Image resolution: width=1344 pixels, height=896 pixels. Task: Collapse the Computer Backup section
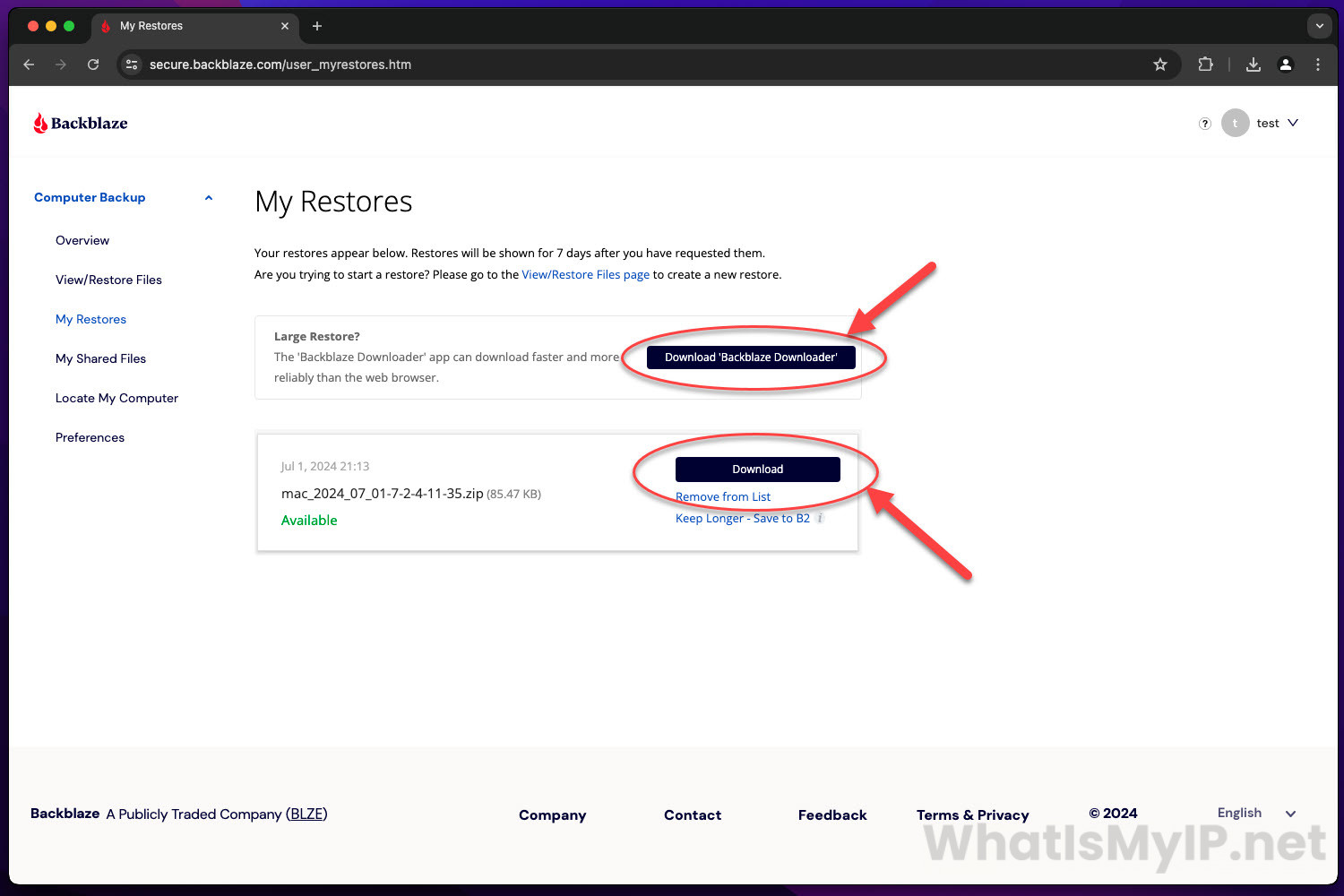click(90, 197)
